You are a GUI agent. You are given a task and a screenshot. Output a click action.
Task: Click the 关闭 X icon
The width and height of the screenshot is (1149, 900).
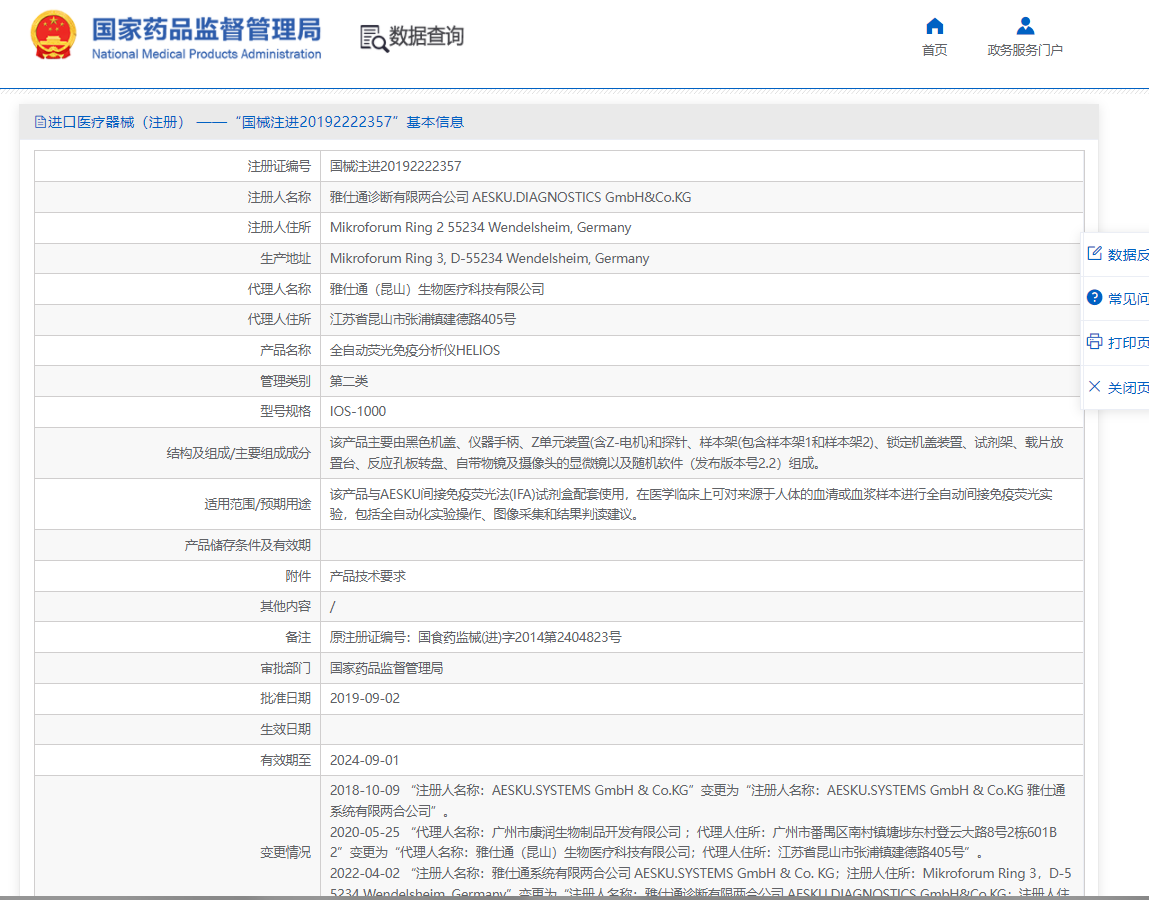tap(1095, 386)
